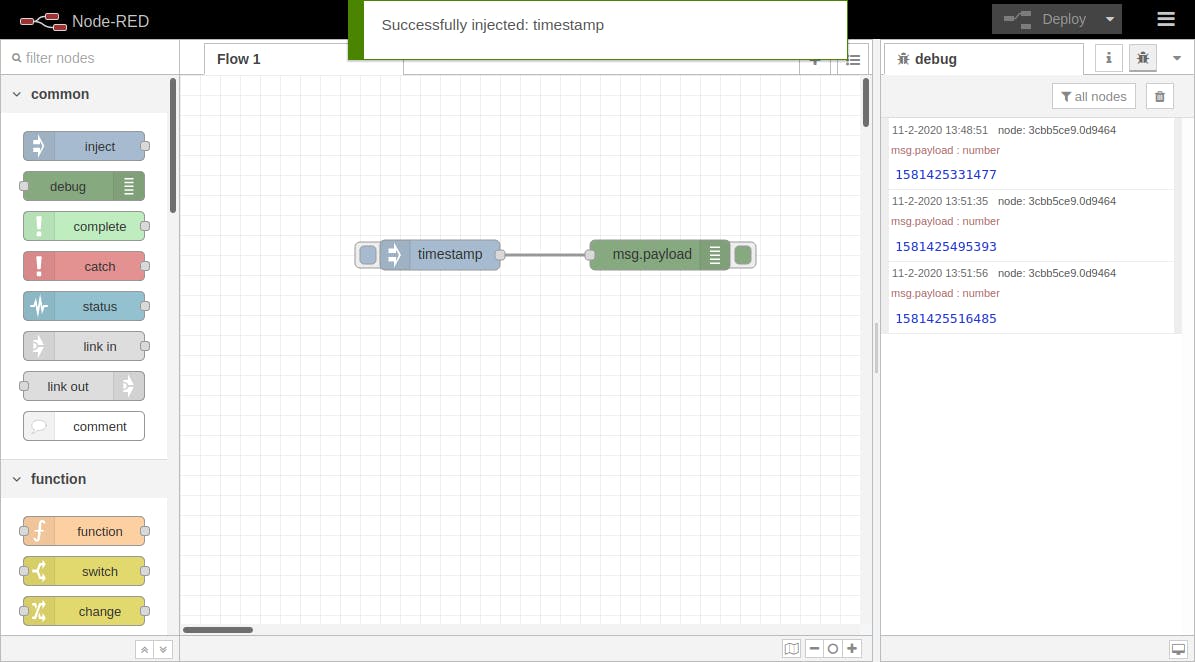Select the debug bug icon tab

(1142, 58)
